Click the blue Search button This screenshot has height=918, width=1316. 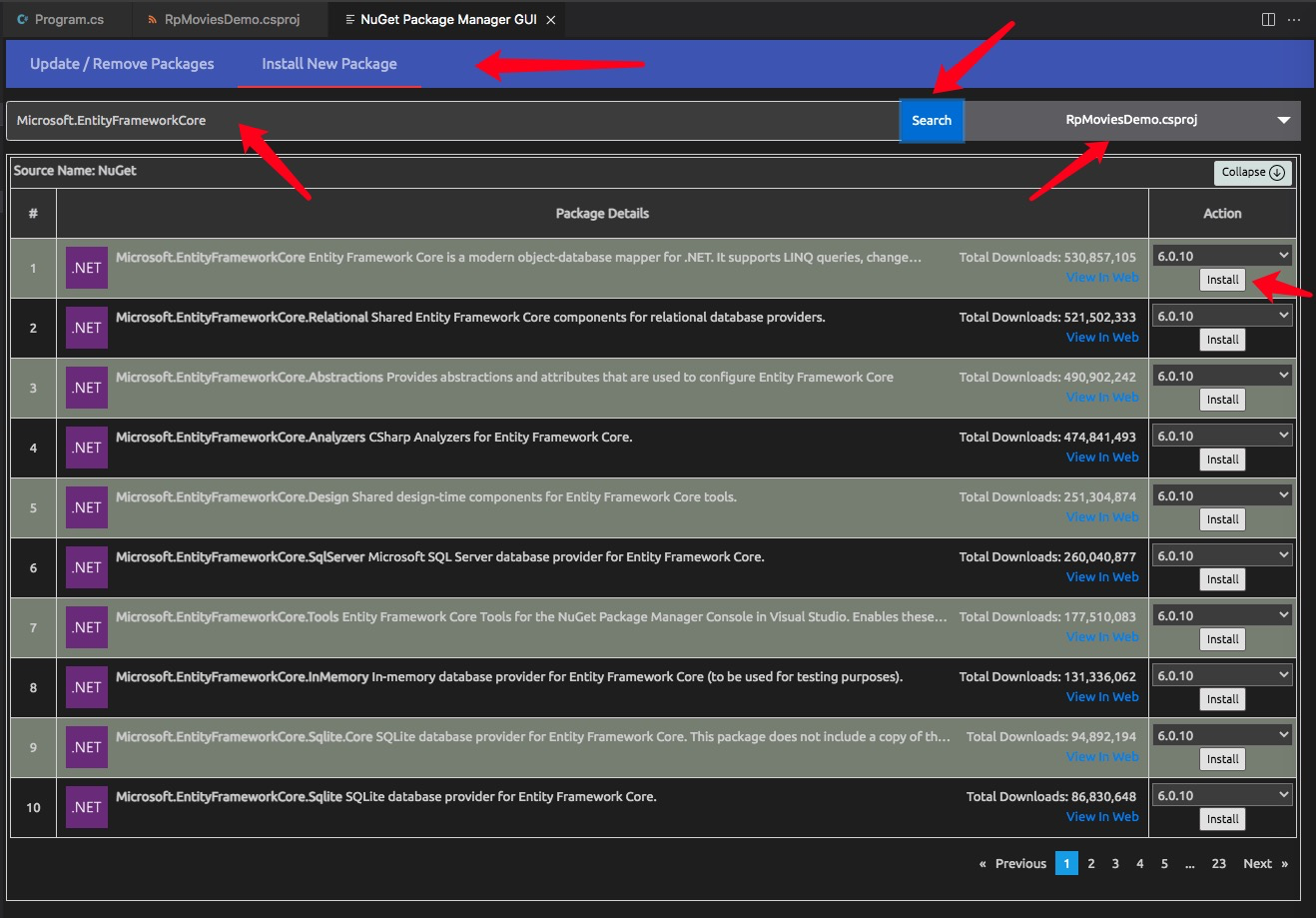coord(932,120)
